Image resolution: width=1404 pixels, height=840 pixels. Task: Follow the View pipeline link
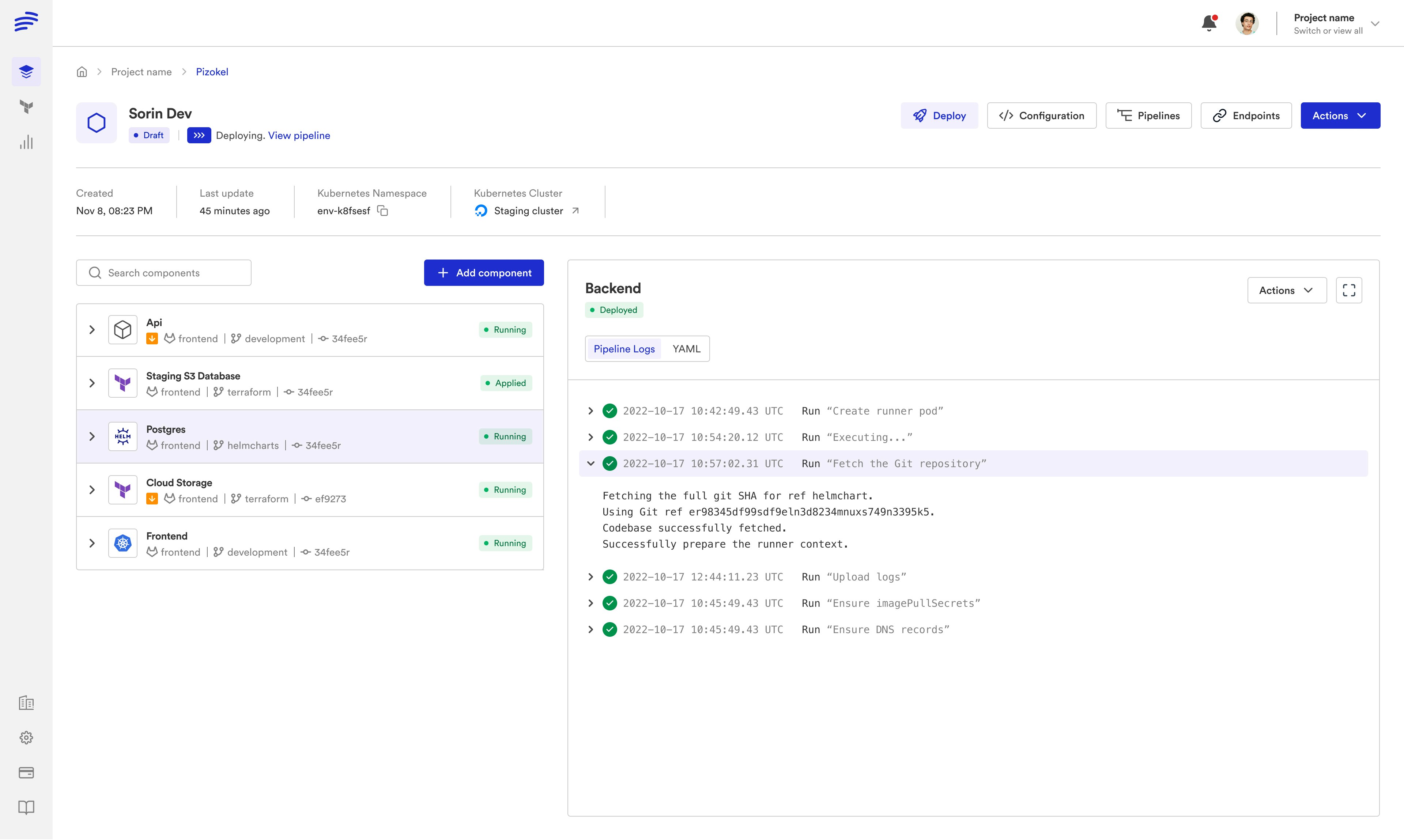pos(299,135)
